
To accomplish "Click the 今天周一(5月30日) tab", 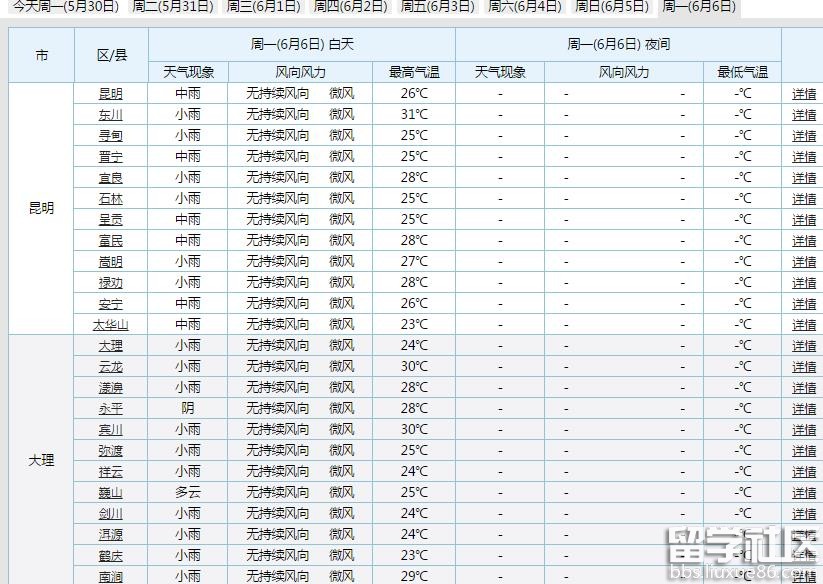I will pyautogui.click(x=65, y=6).
